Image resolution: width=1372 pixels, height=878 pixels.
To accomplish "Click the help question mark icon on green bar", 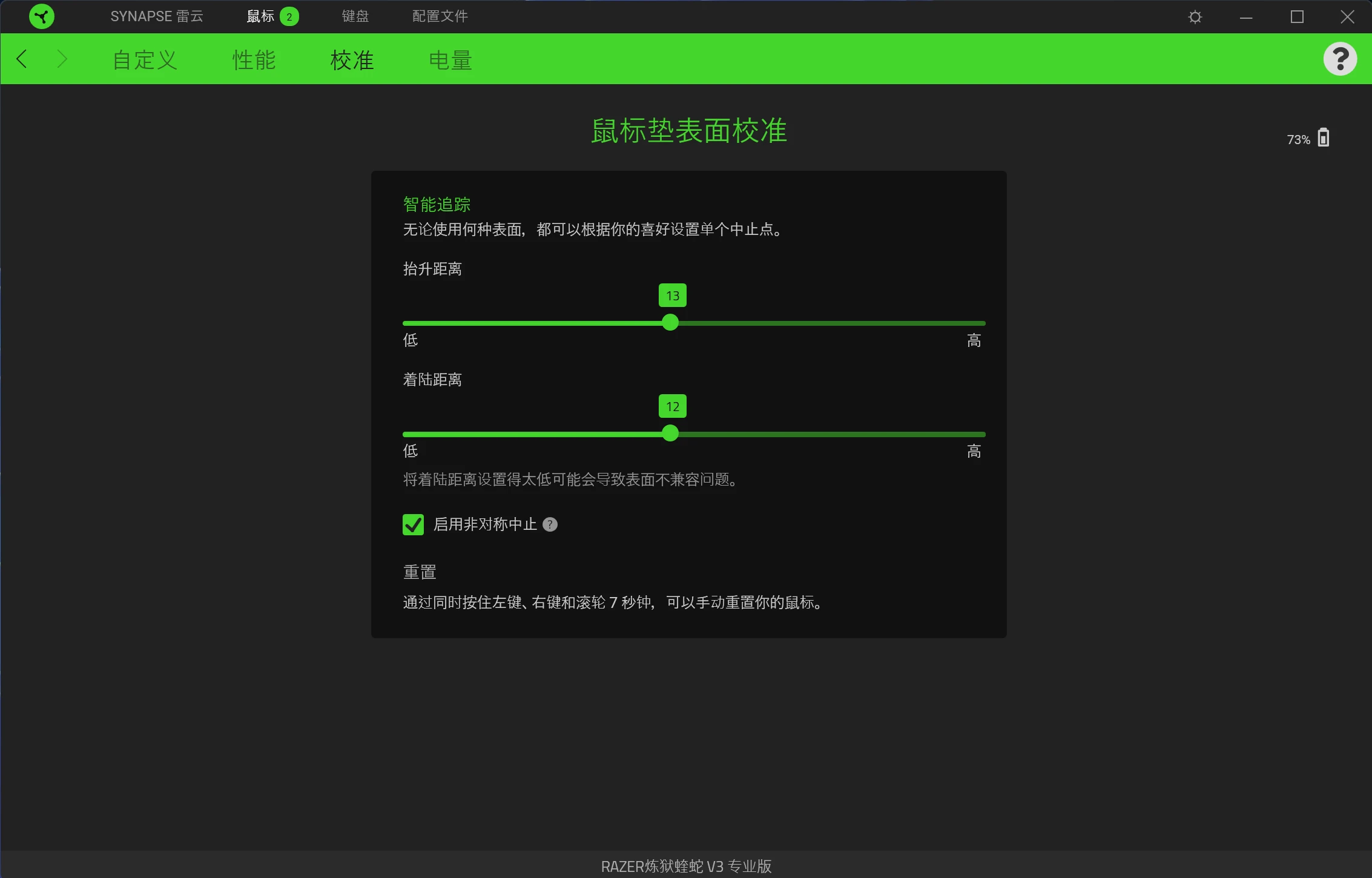I will 1340,58.
